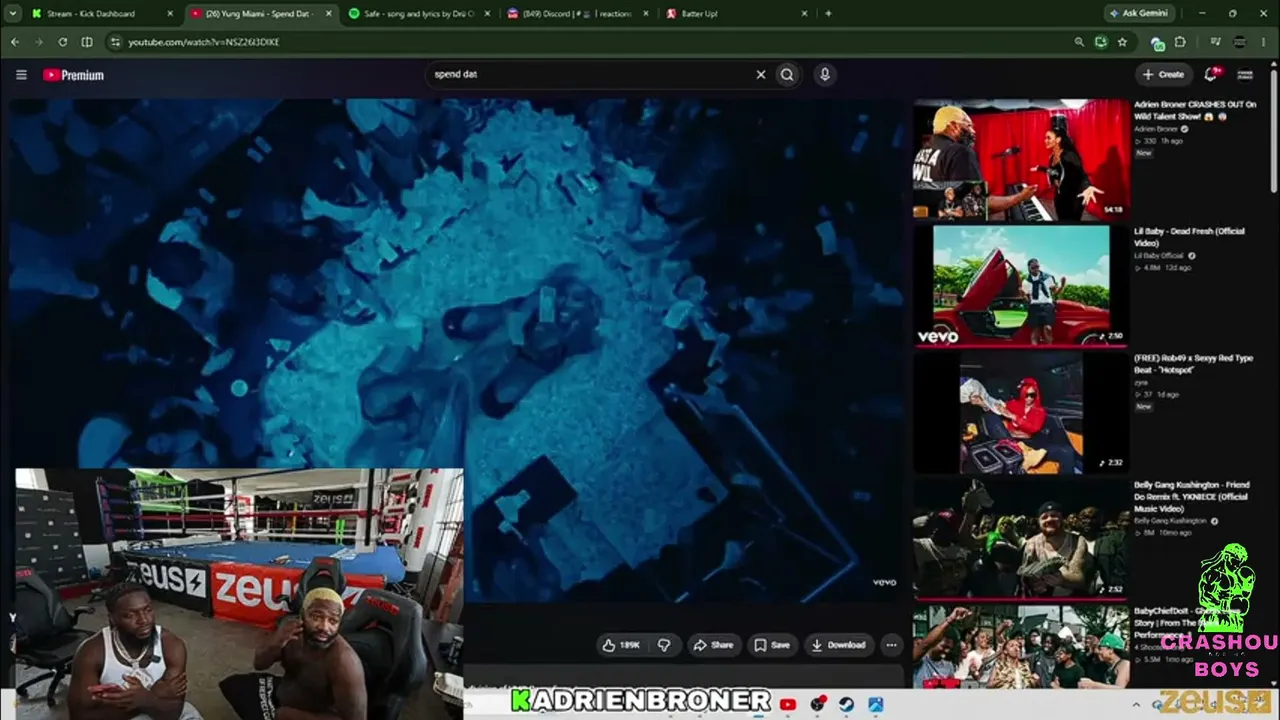Run the YouTube search with magnifier button
Viewport: 1280px width, 720px height.
(x=787, y=74)
